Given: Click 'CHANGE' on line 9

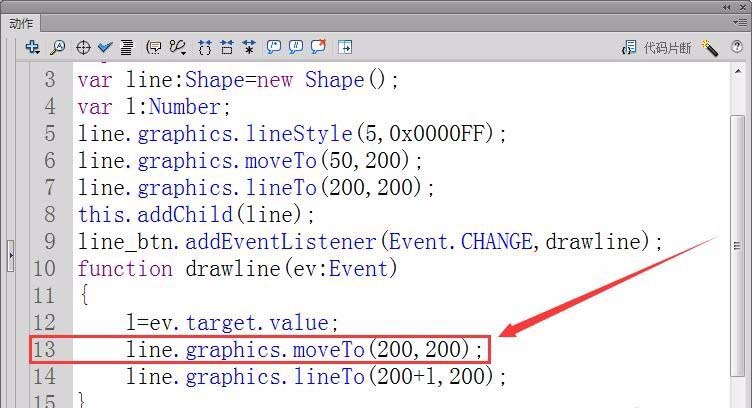Looking at the screenshot, I should (x=497, y=242).
